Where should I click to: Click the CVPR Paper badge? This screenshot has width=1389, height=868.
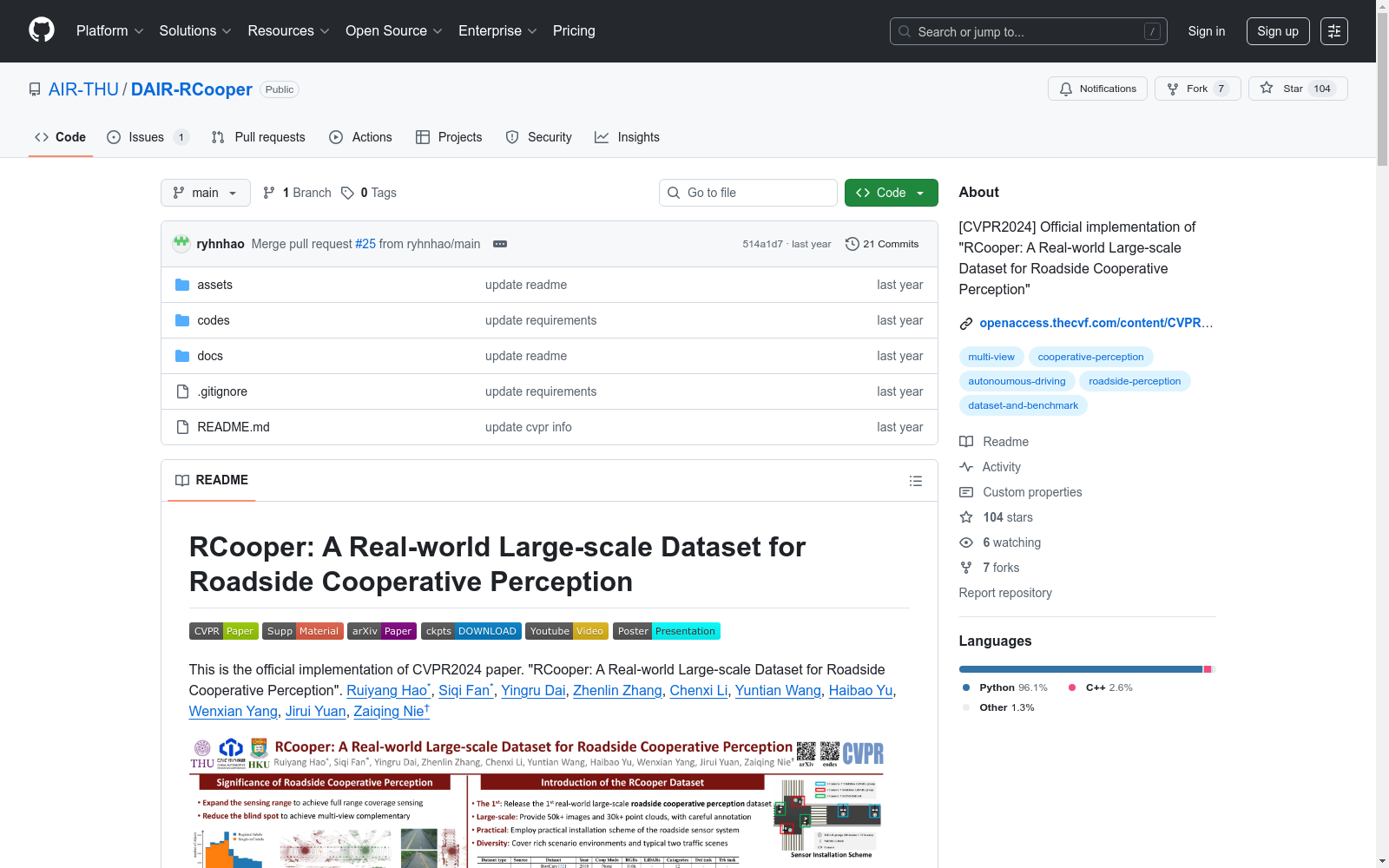coord(224,631)
